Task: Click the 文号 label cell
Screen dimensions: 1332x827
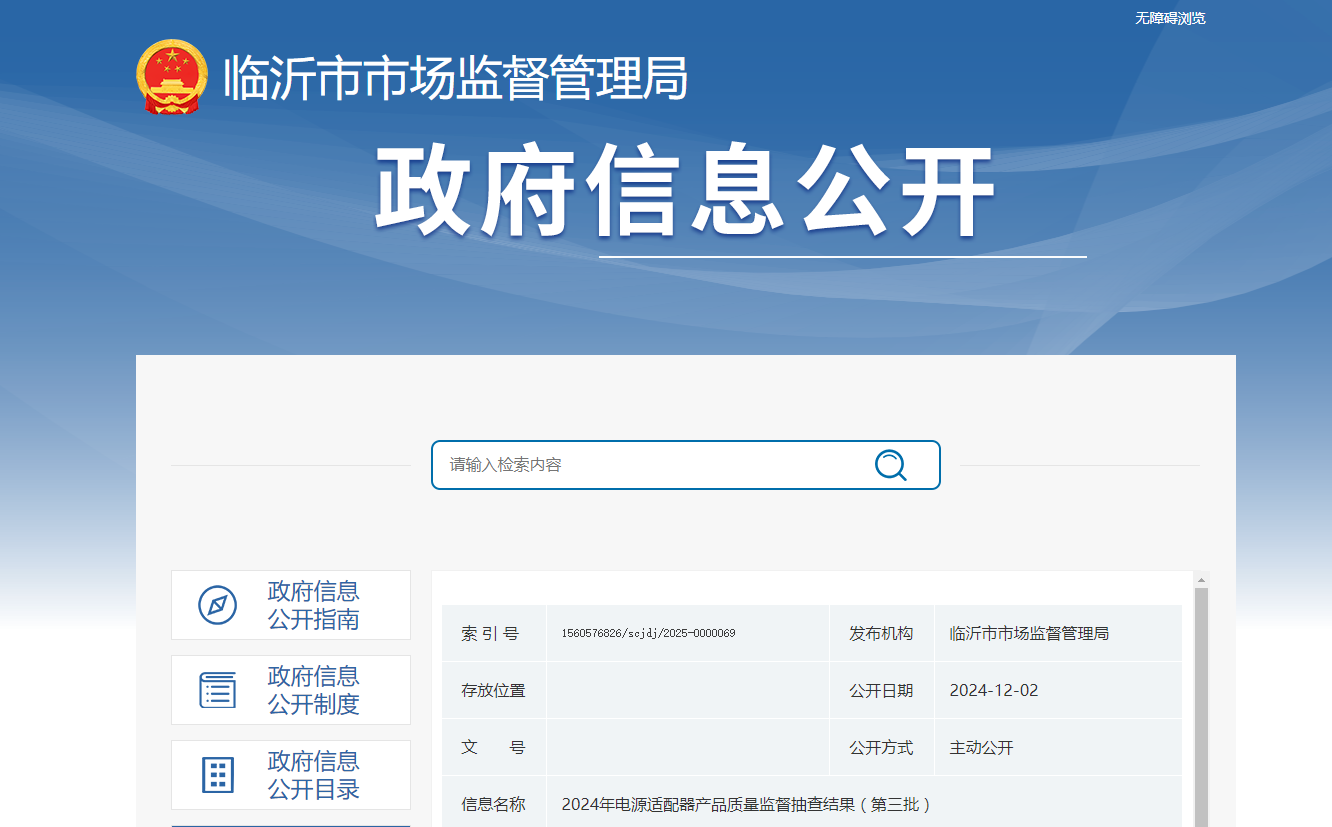Action: pos(494,747)
